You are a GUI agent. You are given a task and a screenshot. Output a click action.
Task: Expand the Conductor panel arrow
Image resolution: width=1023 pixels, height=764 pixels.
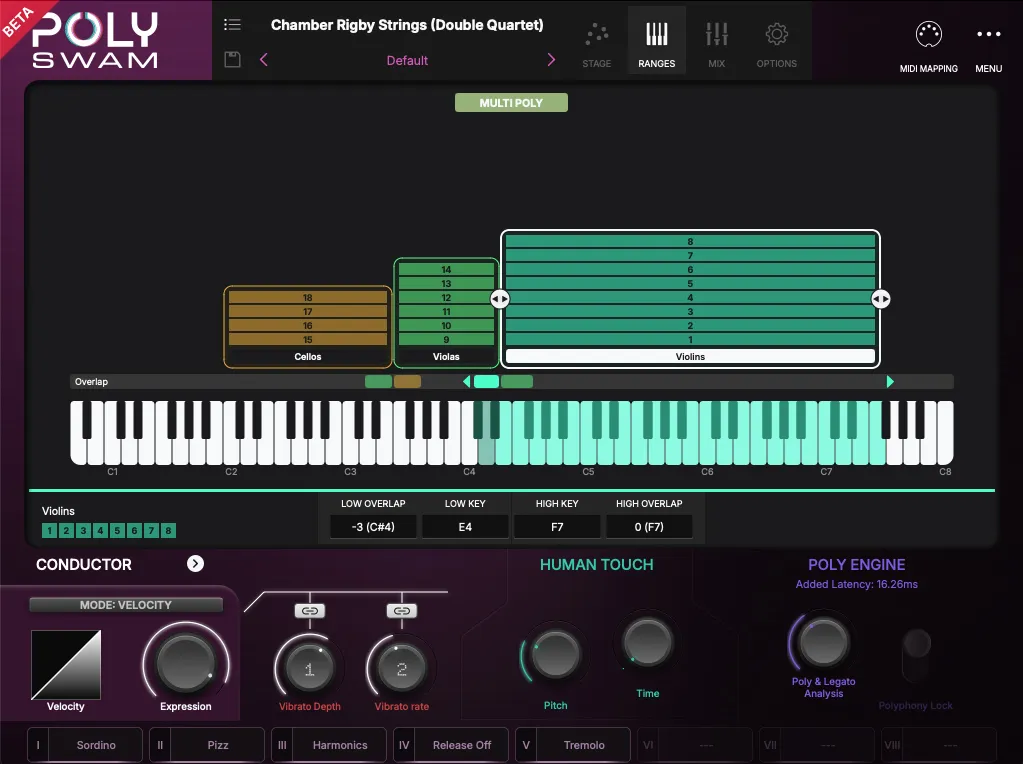click(x=195, y=564)
